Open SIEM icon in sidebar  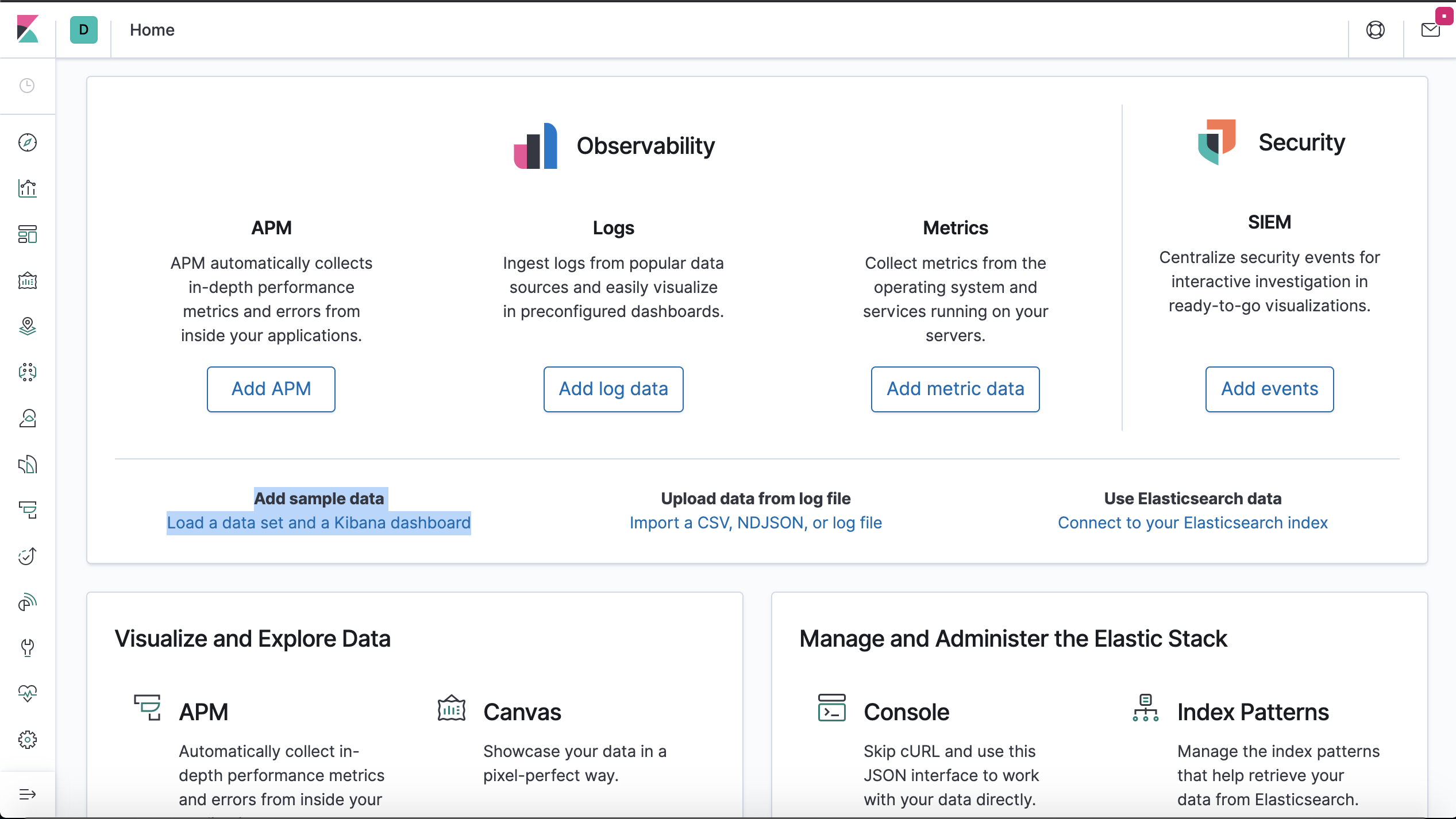click(28, 602)
